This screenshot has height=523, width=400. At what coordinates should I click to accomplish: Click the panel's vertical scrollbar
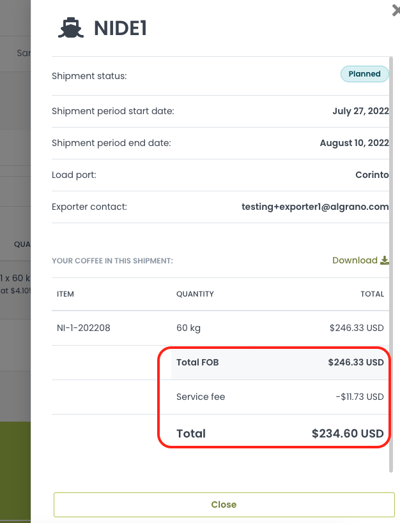tap(391, 264)
